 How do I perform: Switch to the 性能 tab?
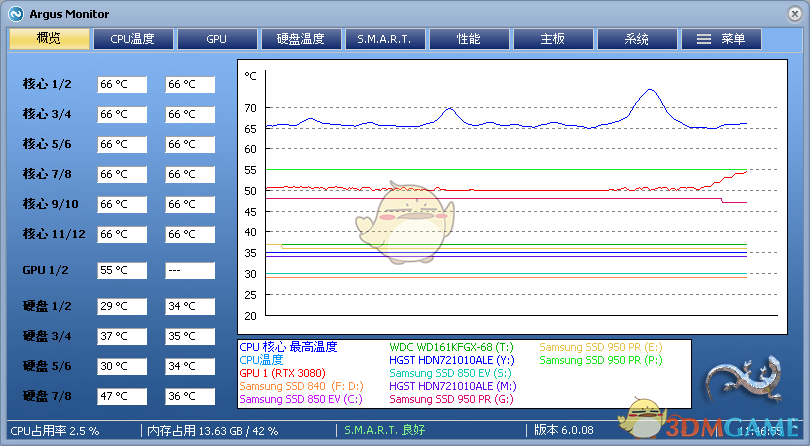[469, 39]
